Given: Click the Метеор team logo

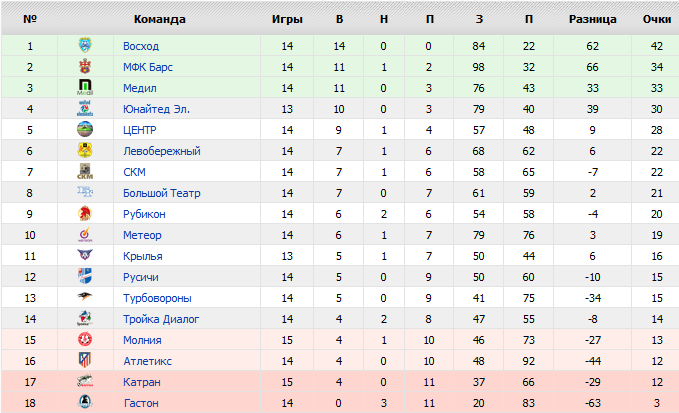Looking at the screenshot, I should (85, 235).
